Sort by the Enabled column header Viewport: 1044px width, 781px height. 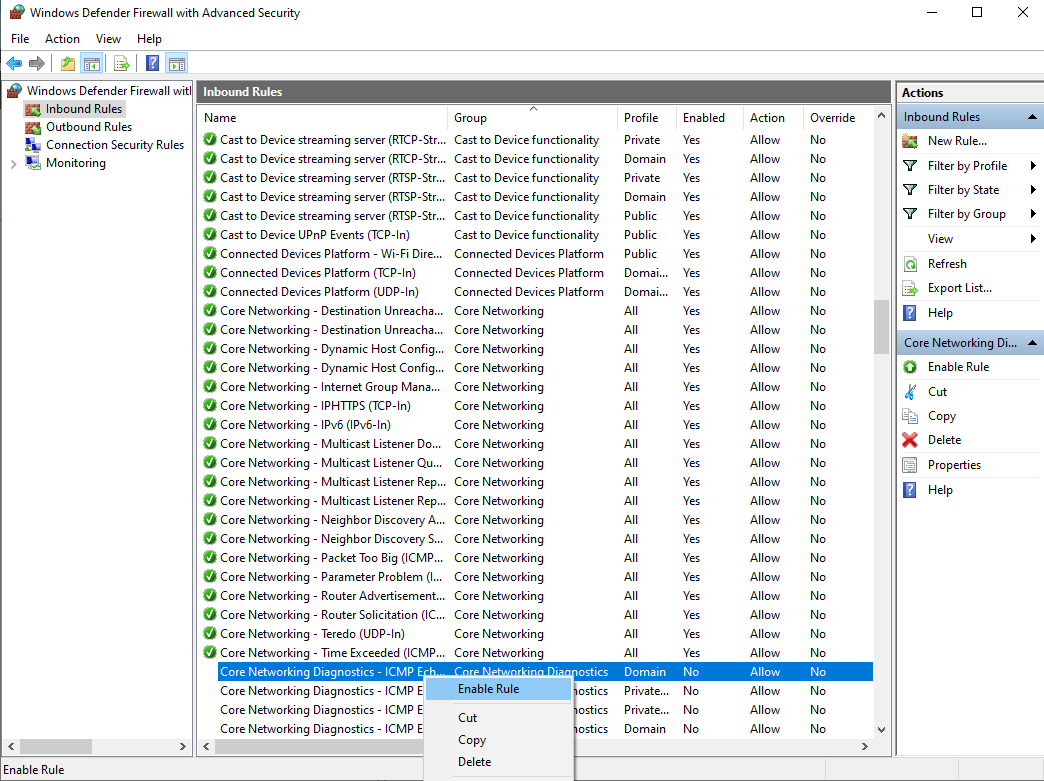(x=710, y=118)
